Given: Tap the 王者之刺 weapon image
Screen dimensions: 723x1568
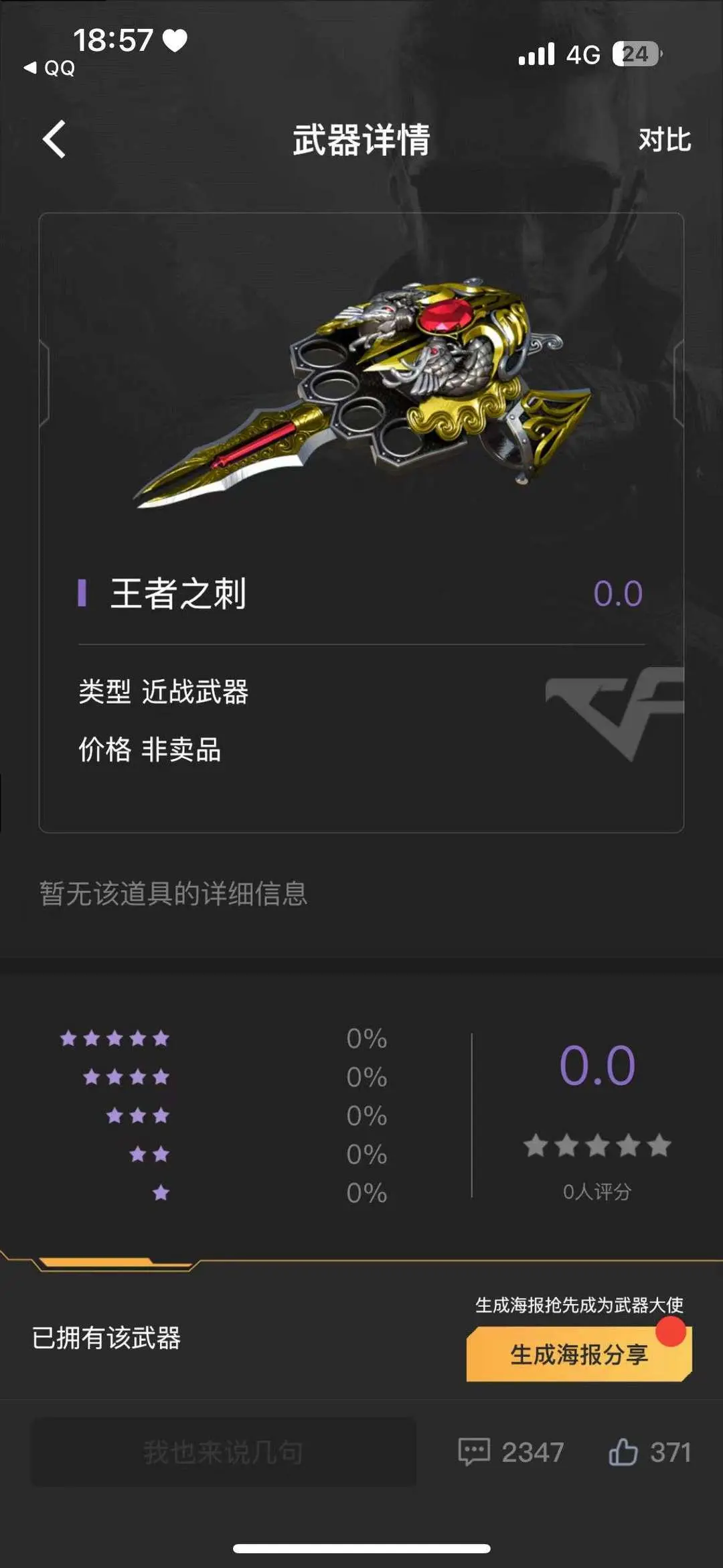Looking at the screenshot, I should pos(363,390).
